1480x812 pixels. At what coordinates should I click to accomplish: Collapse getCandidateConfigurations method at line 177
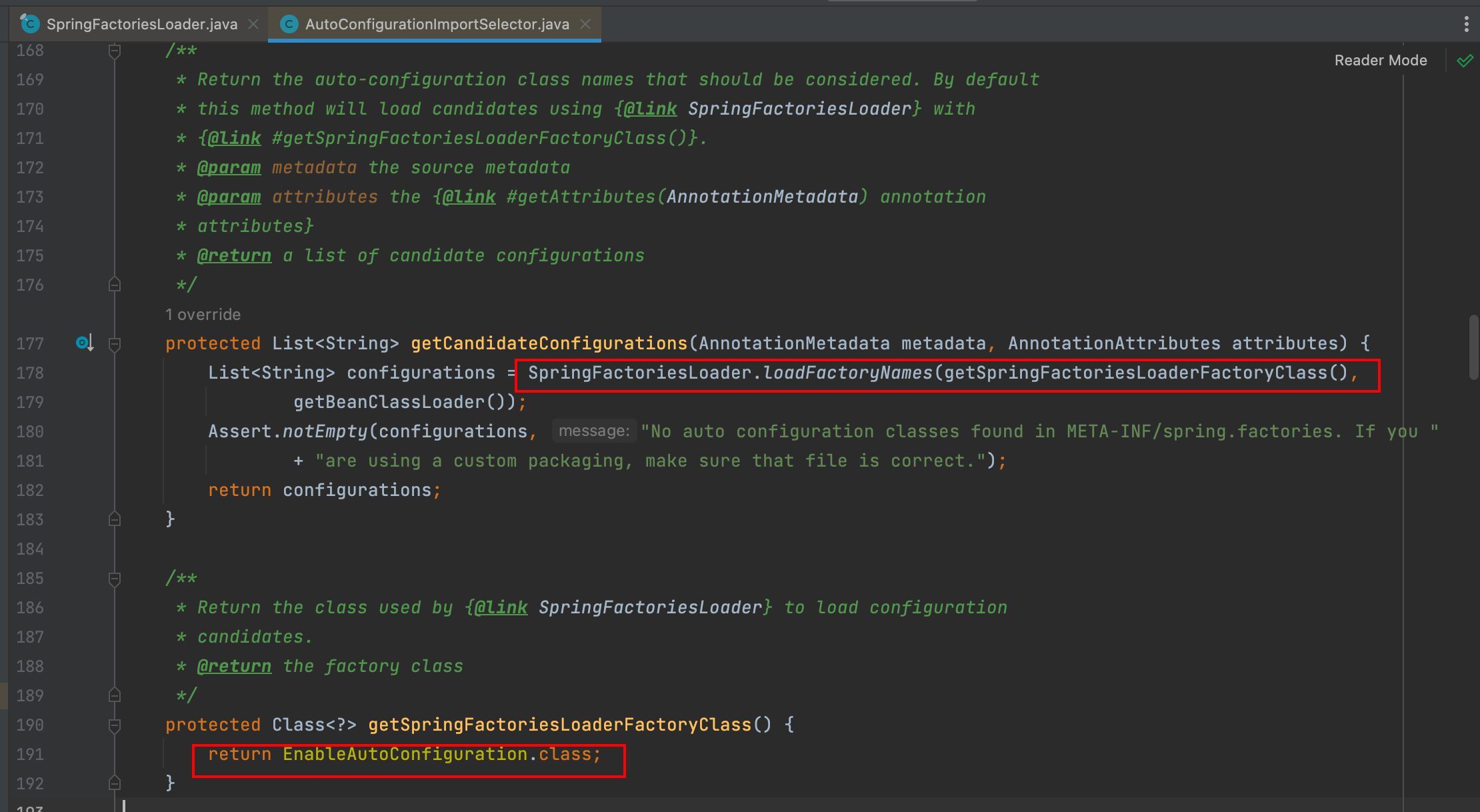point(115,344)
